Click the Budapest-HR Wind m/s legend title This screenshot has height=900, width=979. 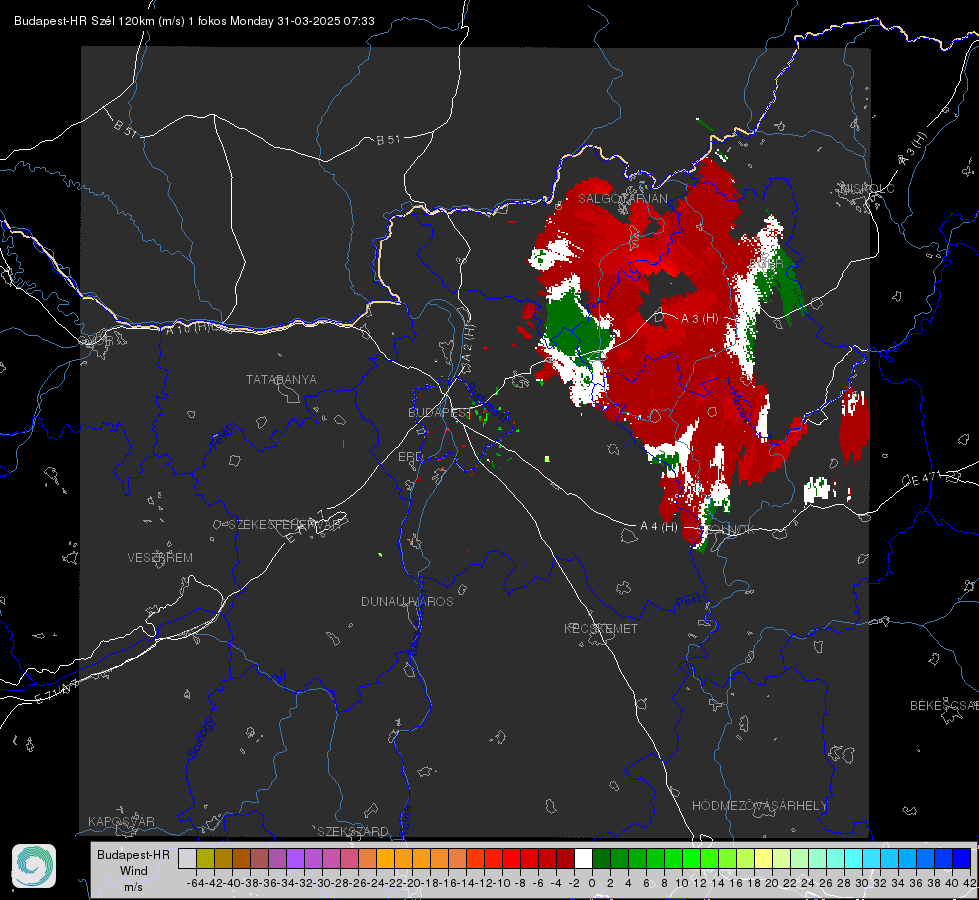133,870
